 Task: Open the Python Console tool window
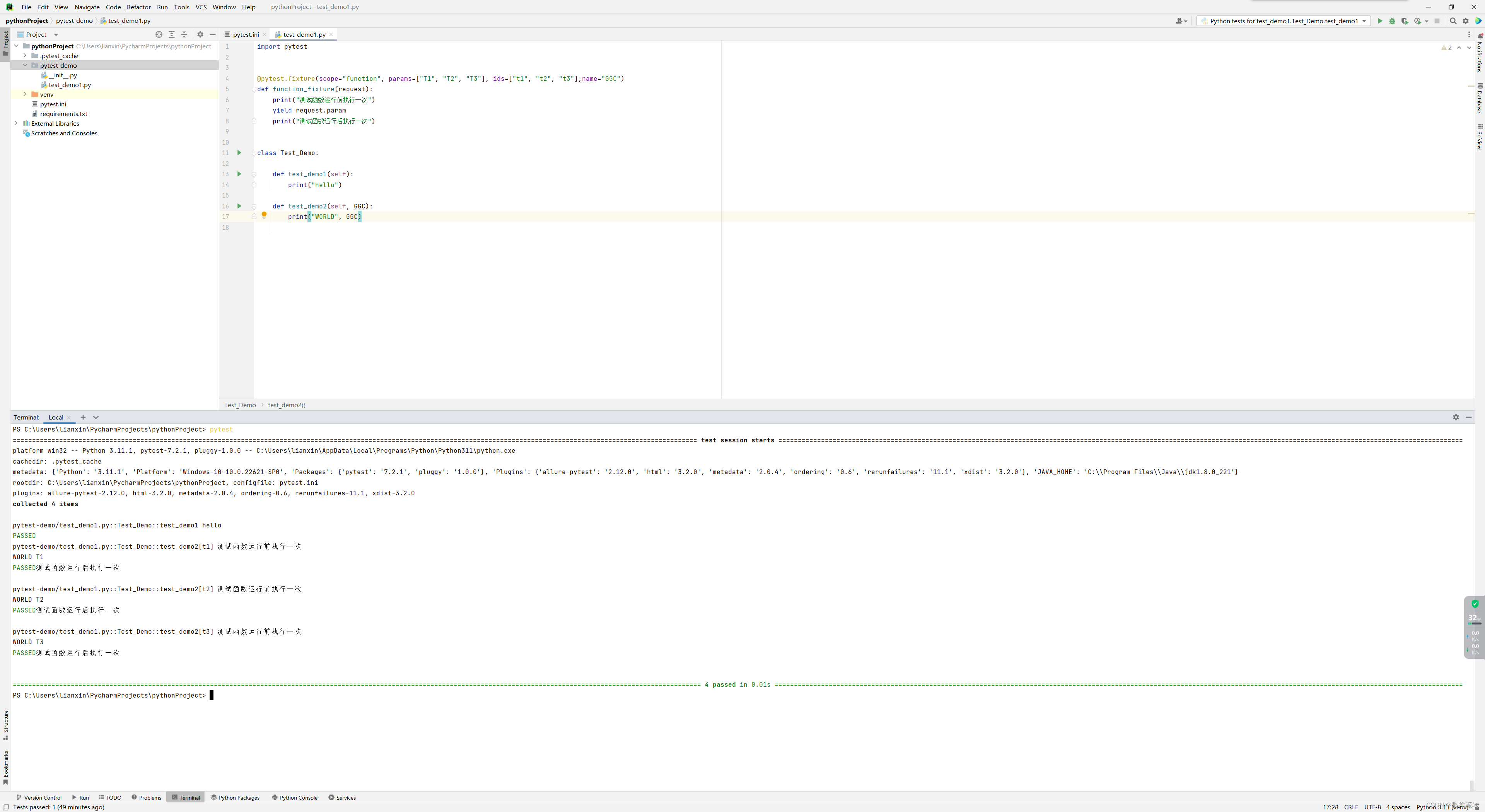[295, 798]
